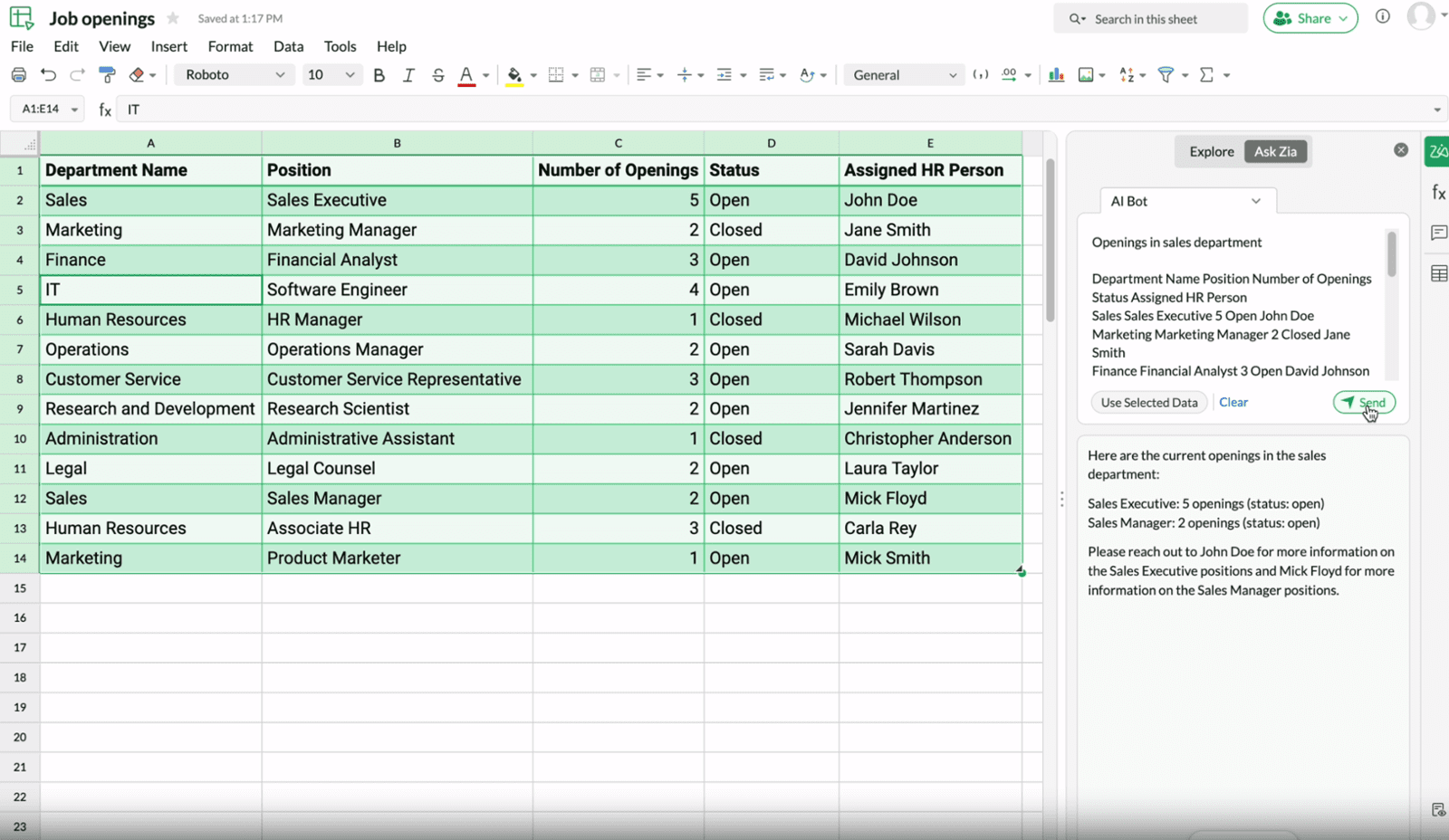The width and height of the screenshot is (1449, 840).
Task: Clear the Zia conversation with the Clear link
Action: coord(1233,402)
